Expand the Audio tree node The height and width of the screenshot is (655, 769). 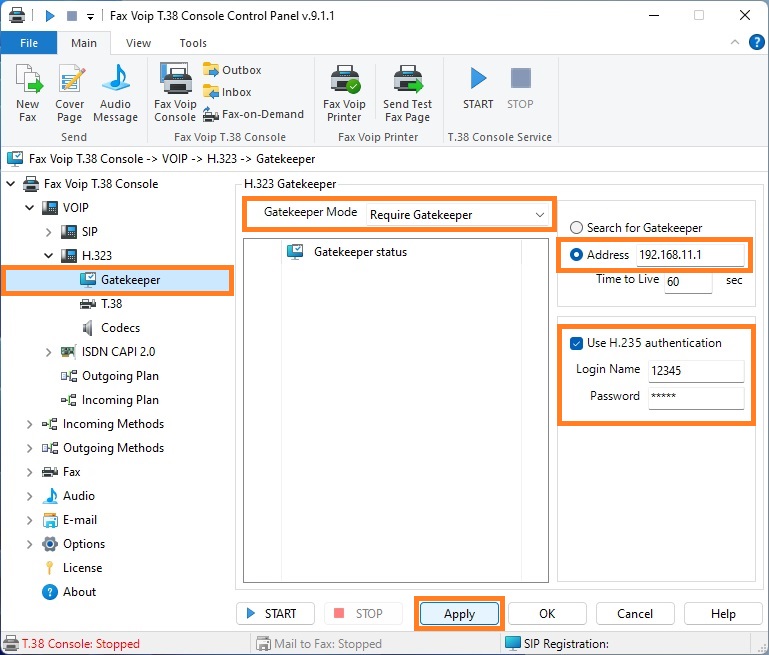pyautogui.click(x=29, y=496)
